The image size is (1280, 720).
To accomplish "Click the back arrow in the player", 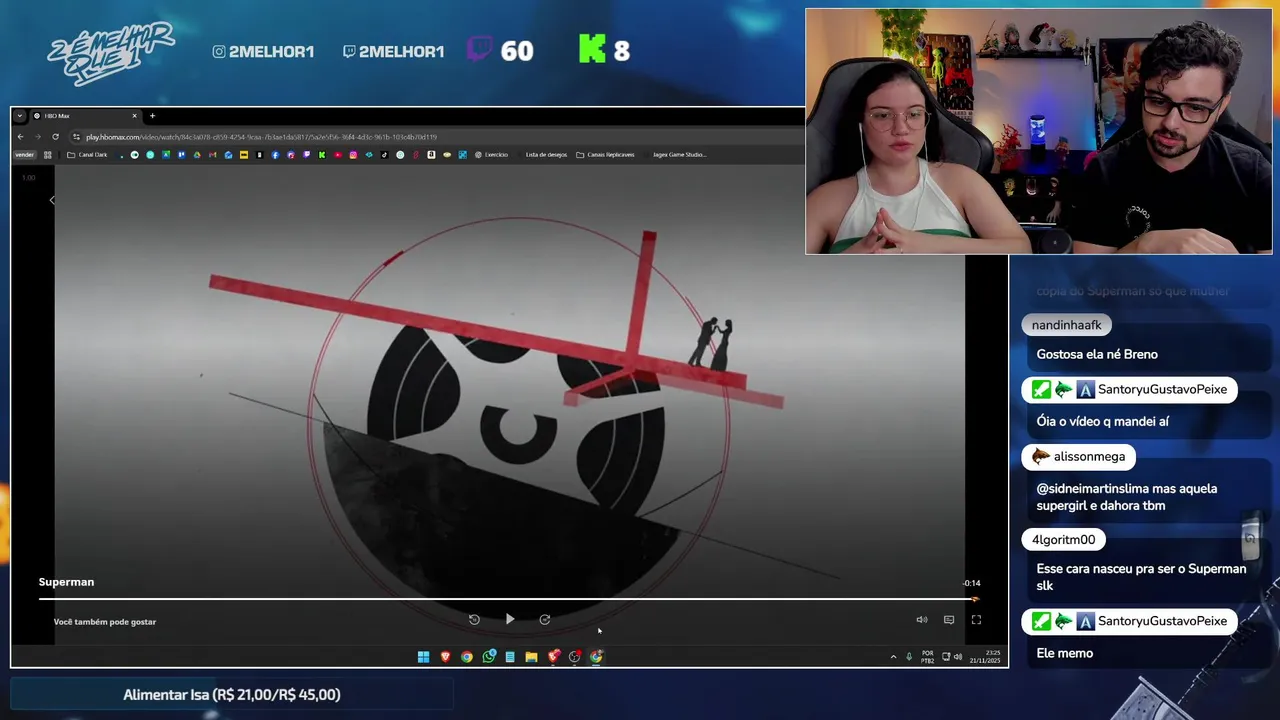I will coord(52,201).
